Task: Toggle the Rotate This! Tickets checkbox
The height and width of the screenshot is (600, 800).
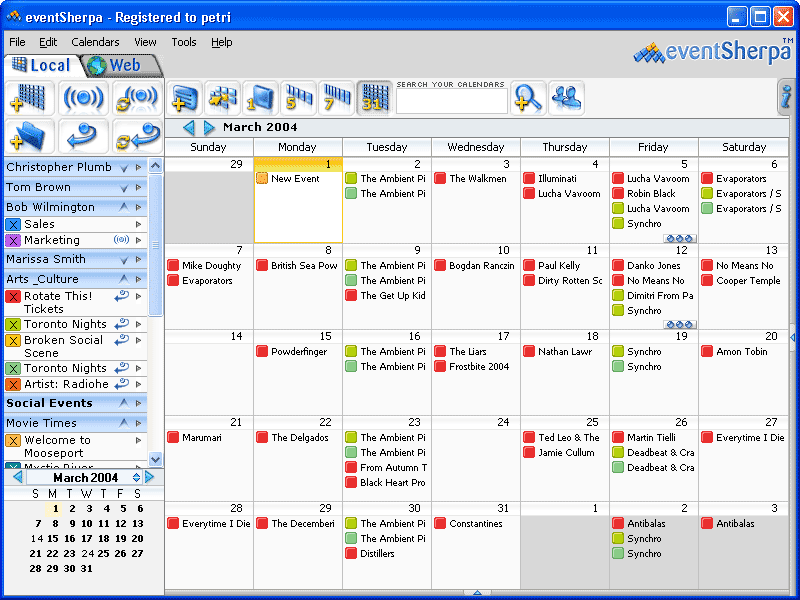Action: [x=13, y=296]
